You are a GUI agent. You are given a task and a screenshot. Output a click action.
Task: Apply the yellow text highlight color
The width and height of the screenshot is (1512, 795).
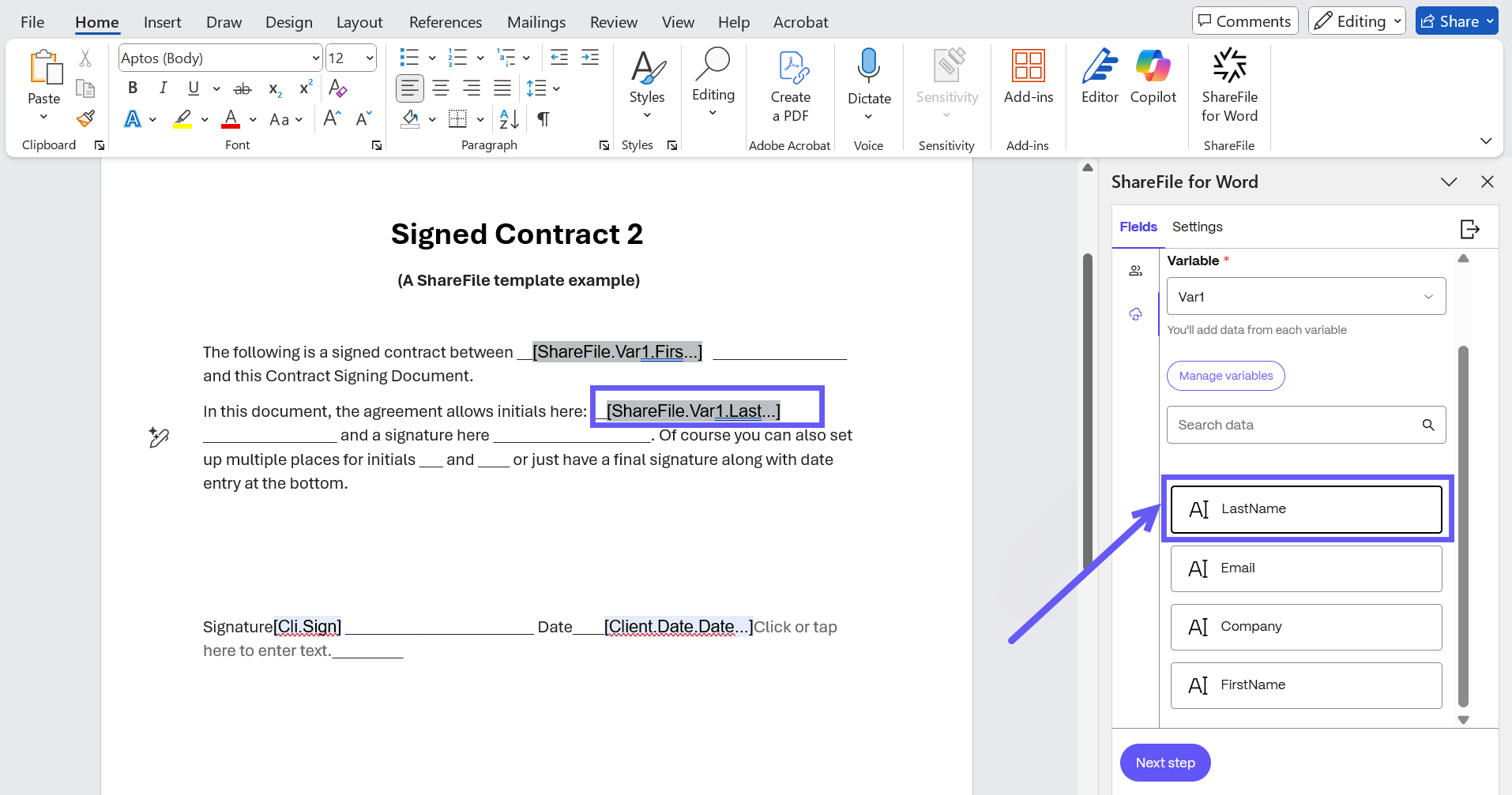[183, 119]
